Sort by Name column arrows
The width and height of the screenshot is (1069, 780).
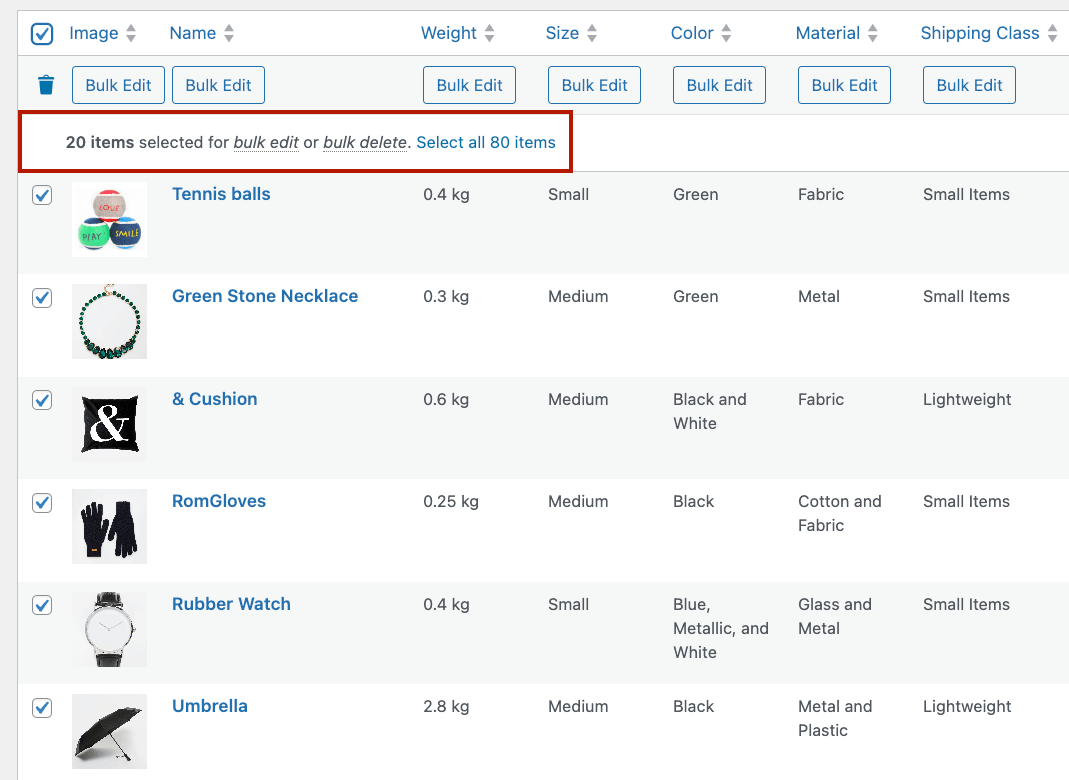point(229,34)
